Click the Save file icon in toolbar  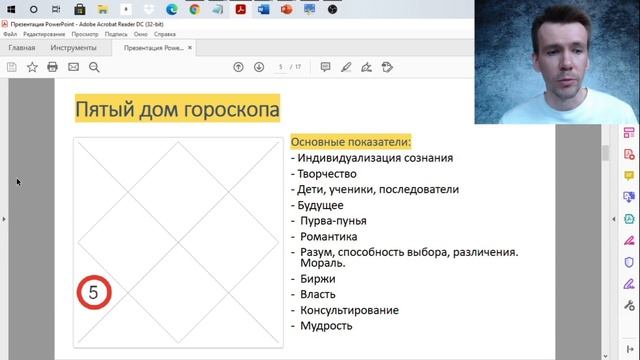(11, 67)
